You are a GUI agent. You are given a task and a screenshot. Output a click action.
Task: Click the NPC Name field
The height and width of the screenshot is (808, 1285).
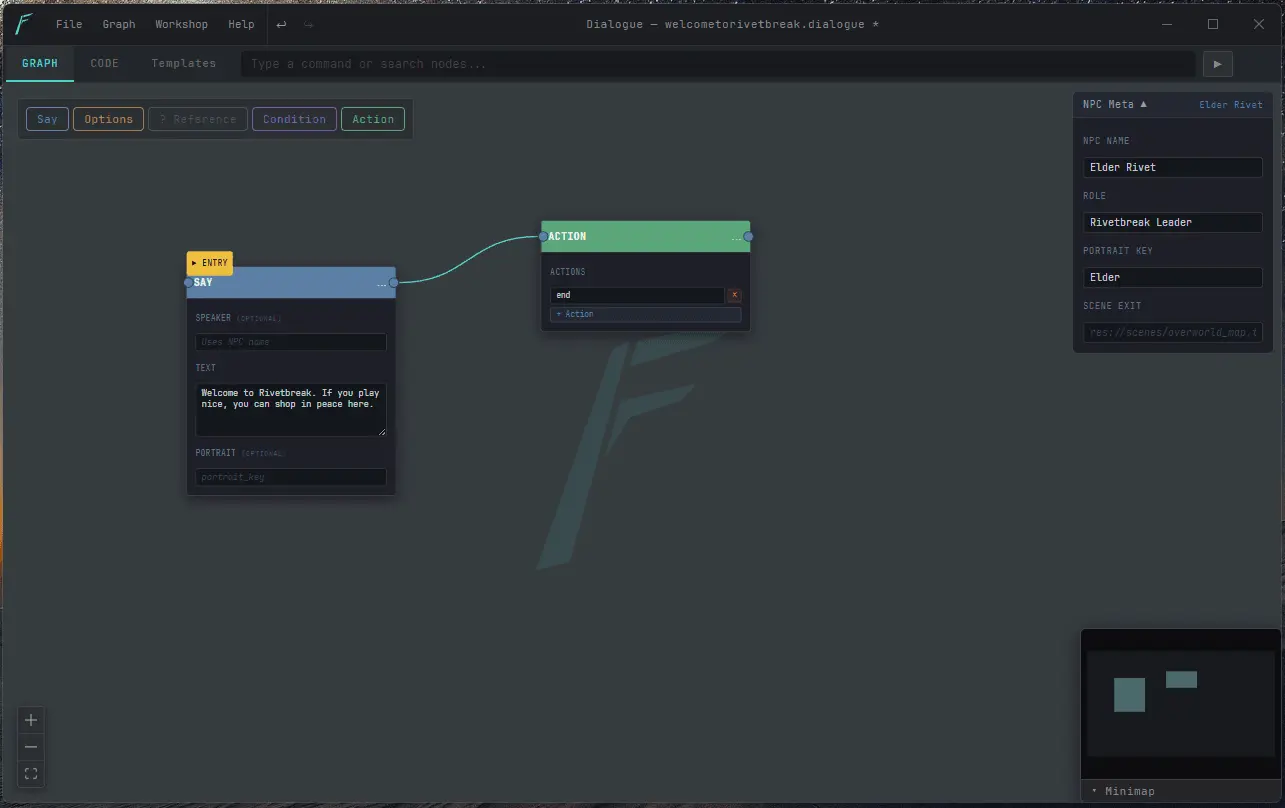click(x=1173, y=167)
